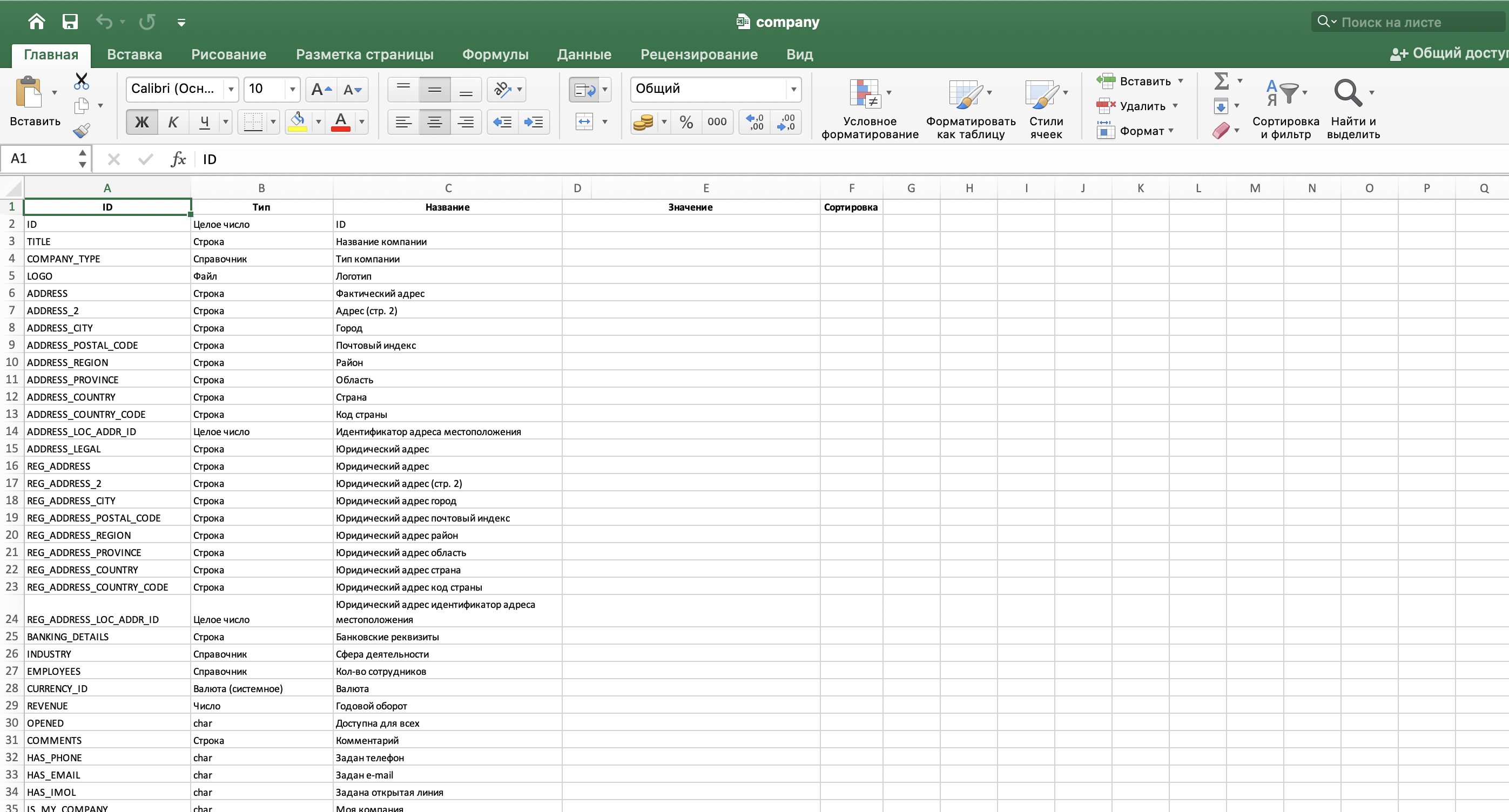
Task: Click the Increase font size icon
Action: click(321, 89)
